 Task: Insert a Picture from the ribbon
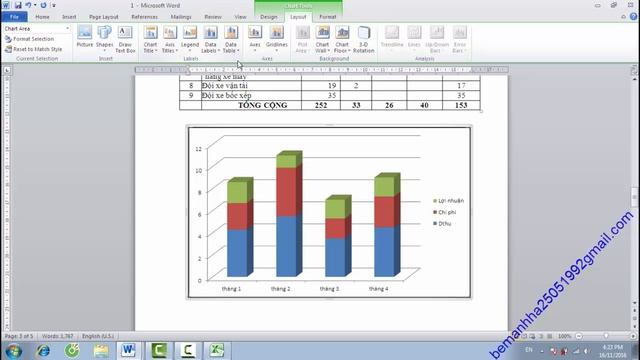pyautogui.click(x=84, y=37)
